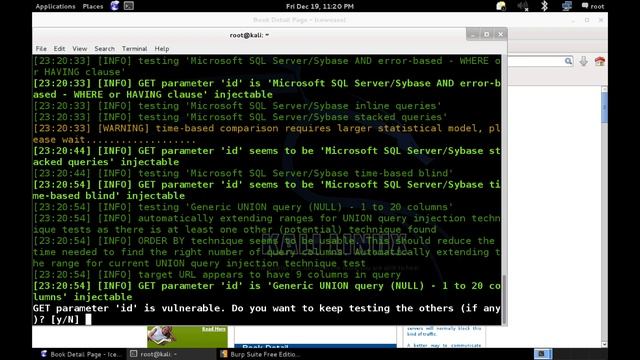Switch to Book Detail Page taskbar item
This screenshot has width=640, height=360.
[81, 354]
